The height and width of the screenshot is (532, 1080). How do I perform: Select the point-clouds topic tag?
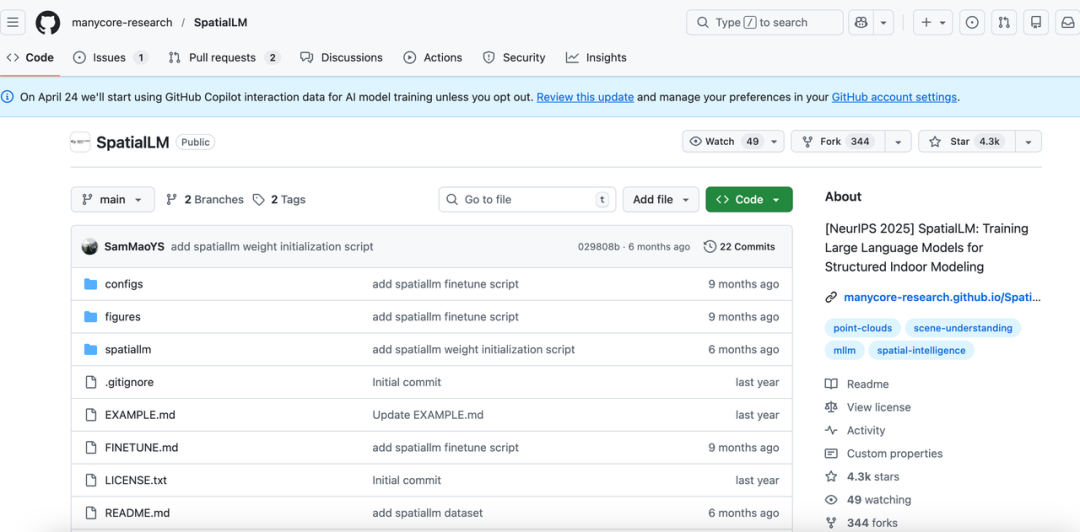tap(861, 328)
